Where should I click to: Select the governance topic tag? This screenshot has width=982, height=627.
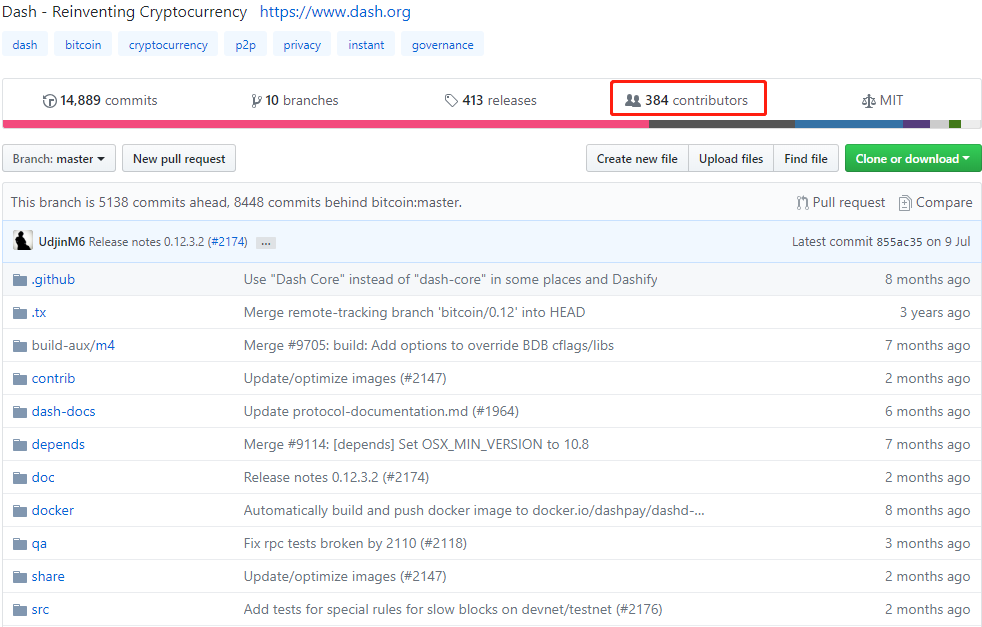[x=443, y=44]
